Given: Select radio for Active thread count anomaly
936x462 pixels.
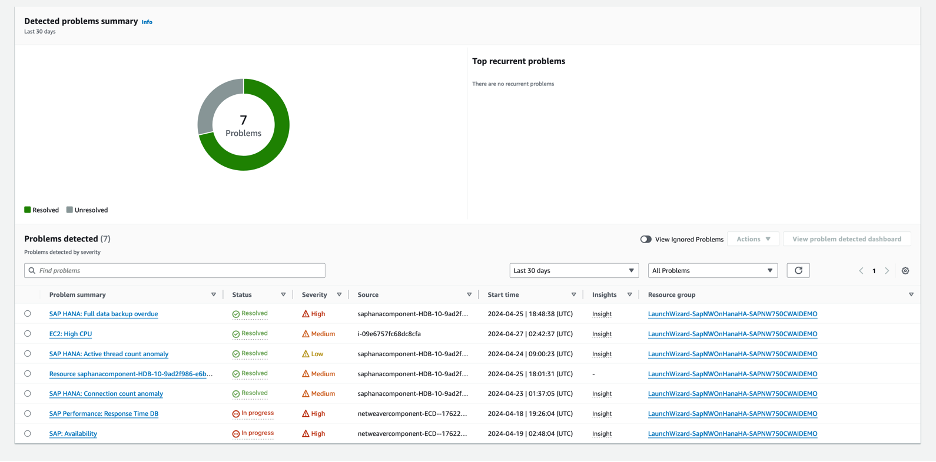Looking at the screenshot, I should pos(27,353).
